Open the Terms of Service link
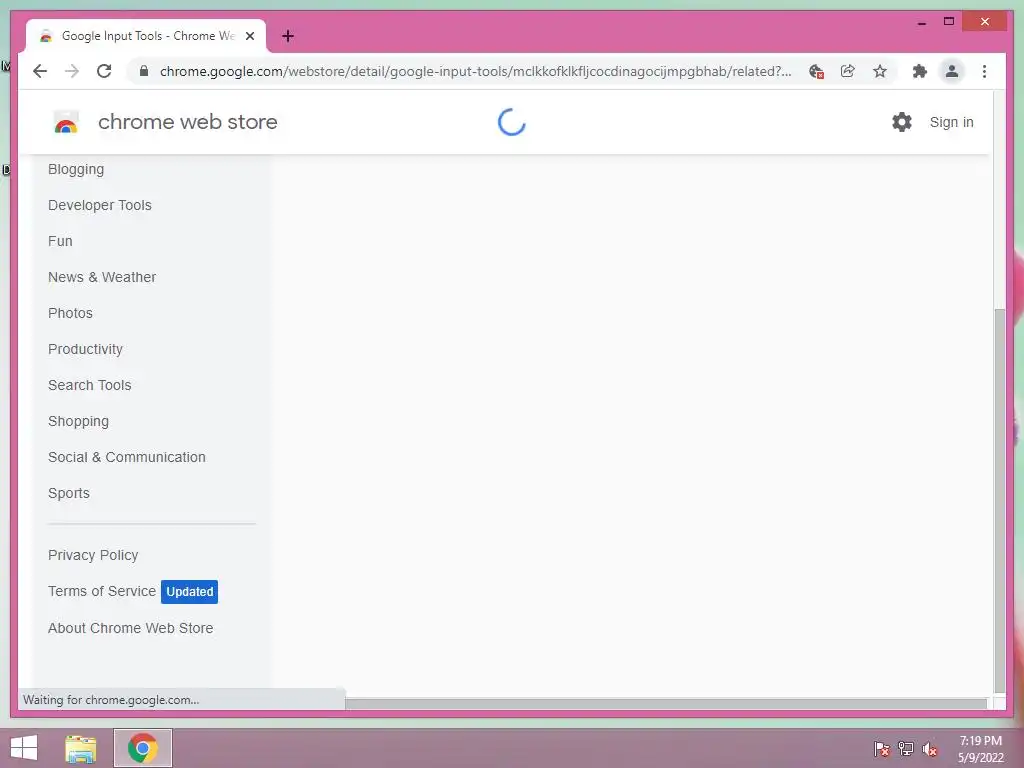1024x768 pixels. click(102, 591)
